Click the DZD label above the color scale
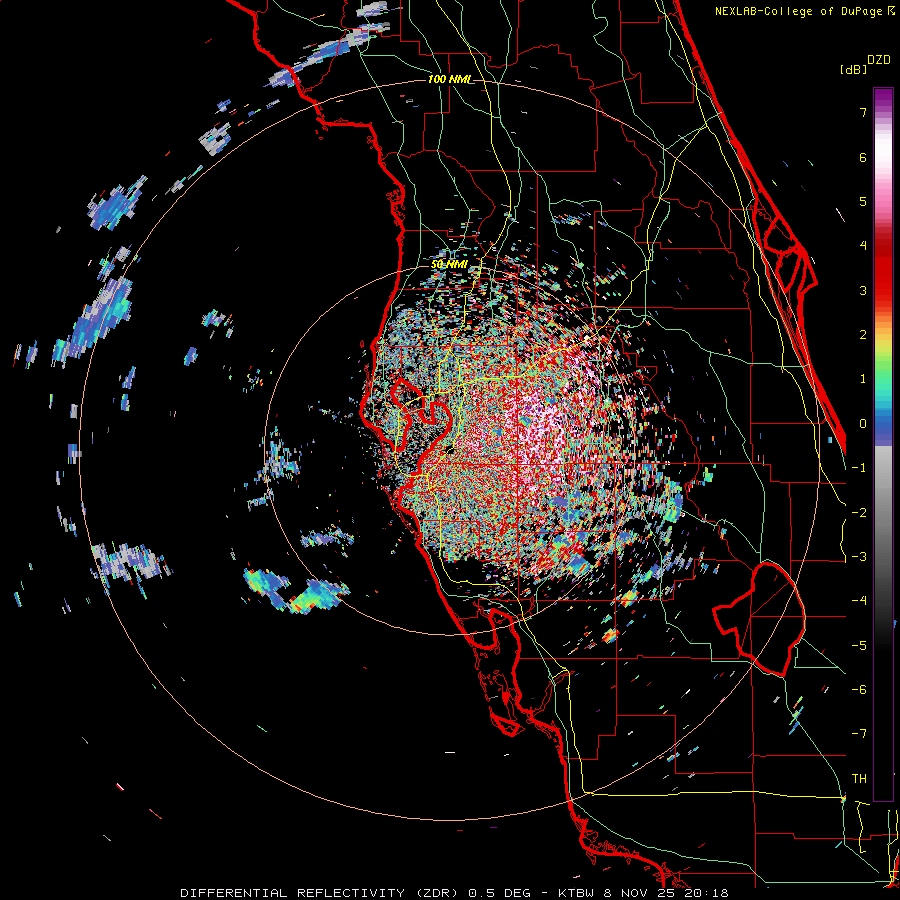 point(879,60)
